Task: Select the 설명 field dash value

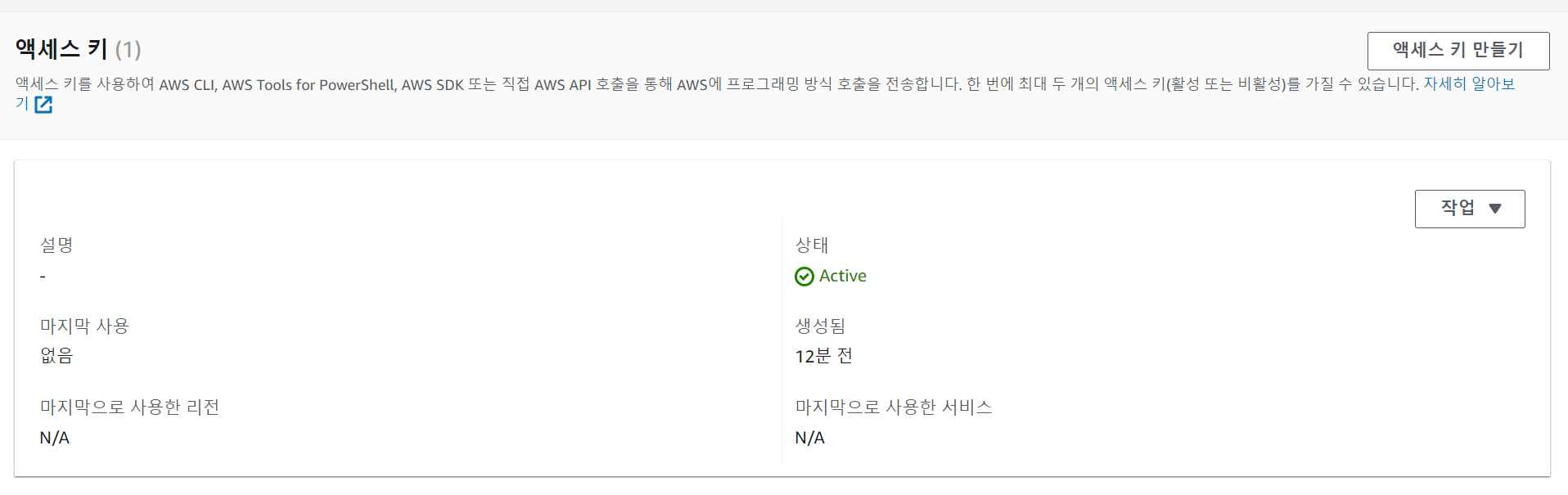Action: click(43, 276)
